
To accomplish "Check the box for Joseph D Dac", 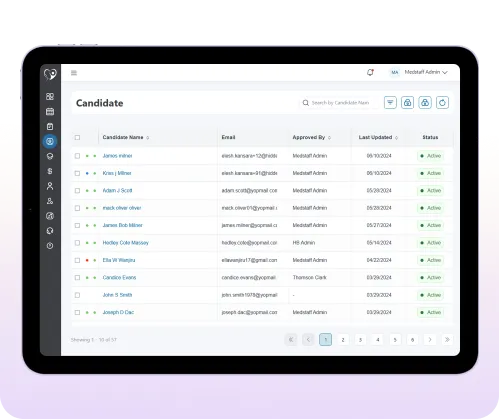I will [x=77, y=312].
